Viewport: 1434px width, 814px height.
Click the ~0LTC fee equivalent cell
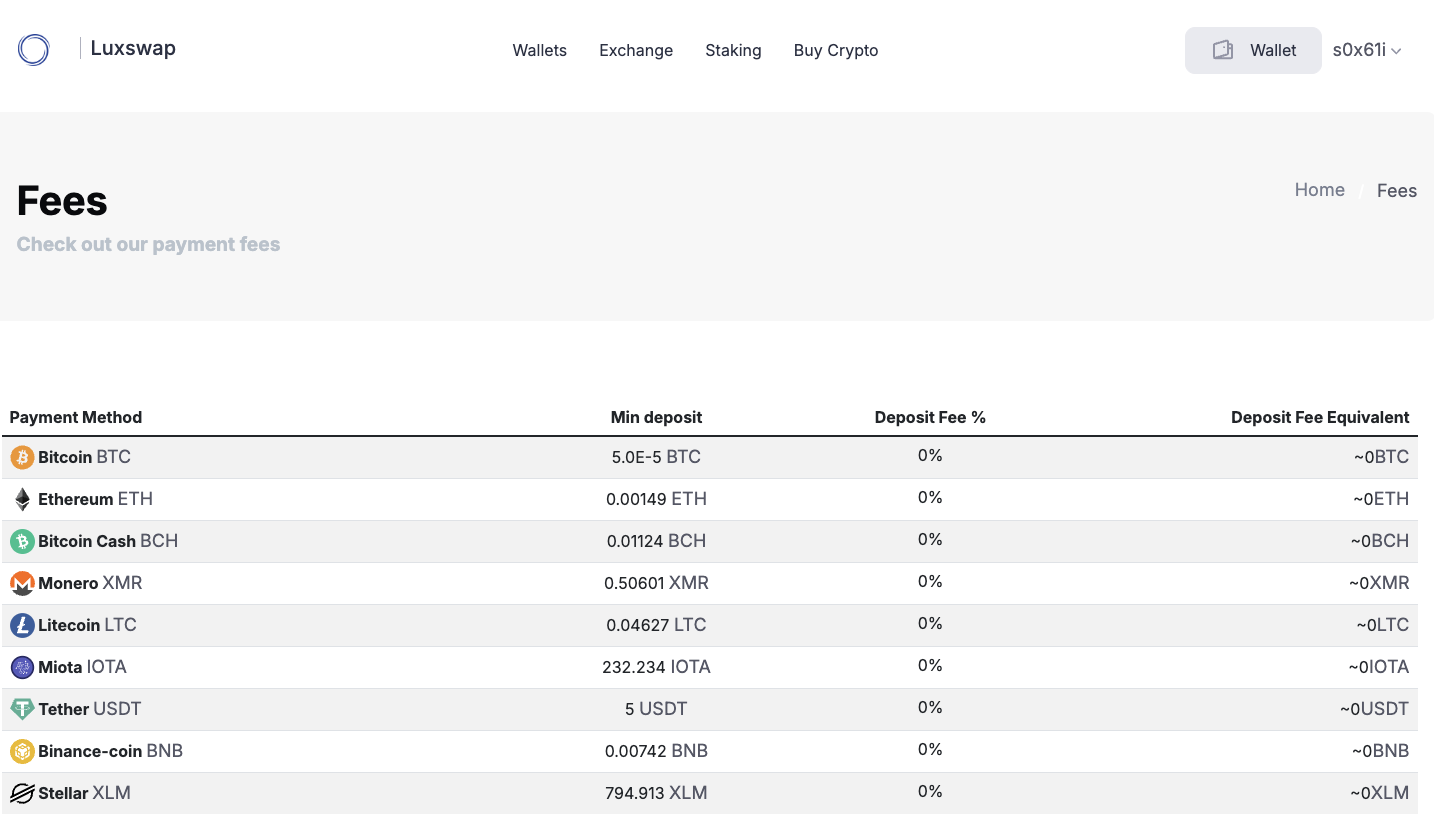click(x=1382, y=625)
